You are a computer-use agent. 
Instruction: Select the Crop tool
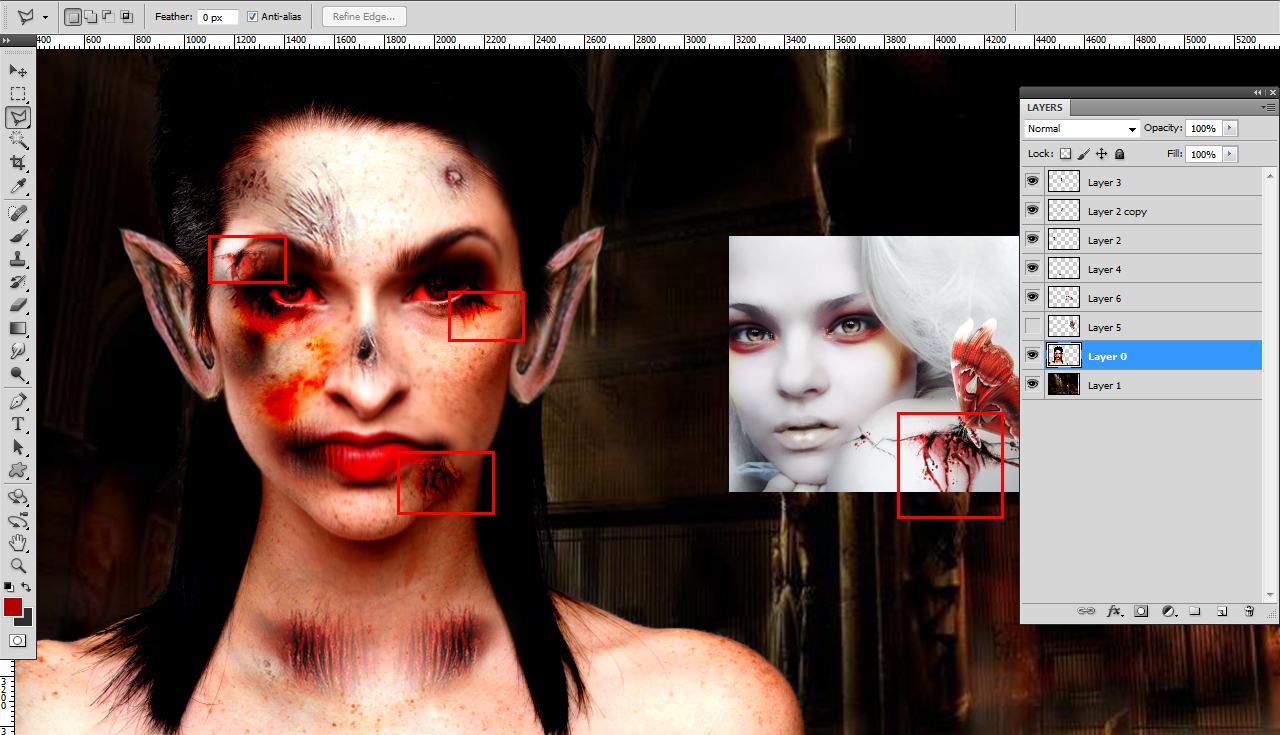18,163
